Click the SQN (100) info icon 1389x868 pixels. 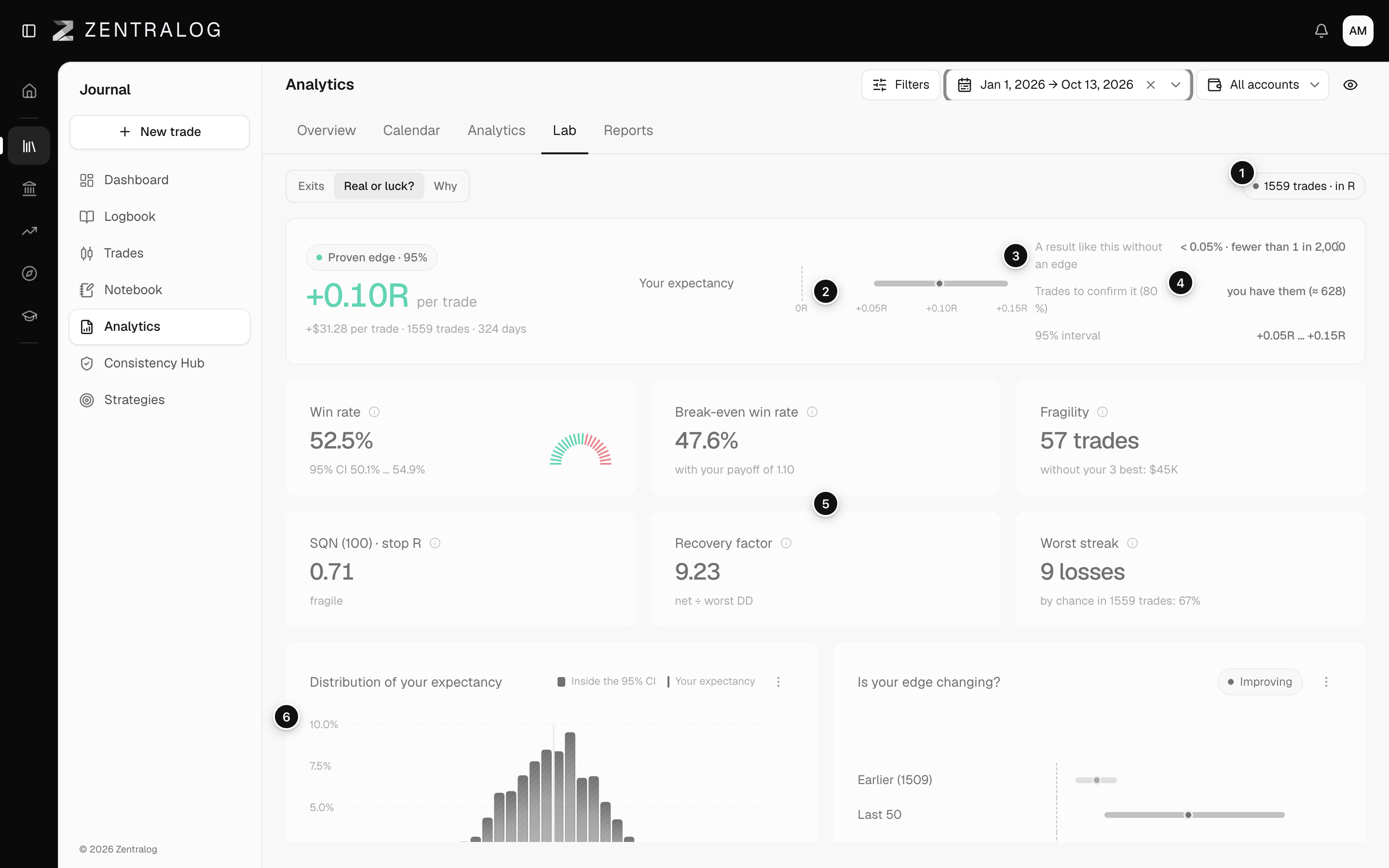click(435, 543)
